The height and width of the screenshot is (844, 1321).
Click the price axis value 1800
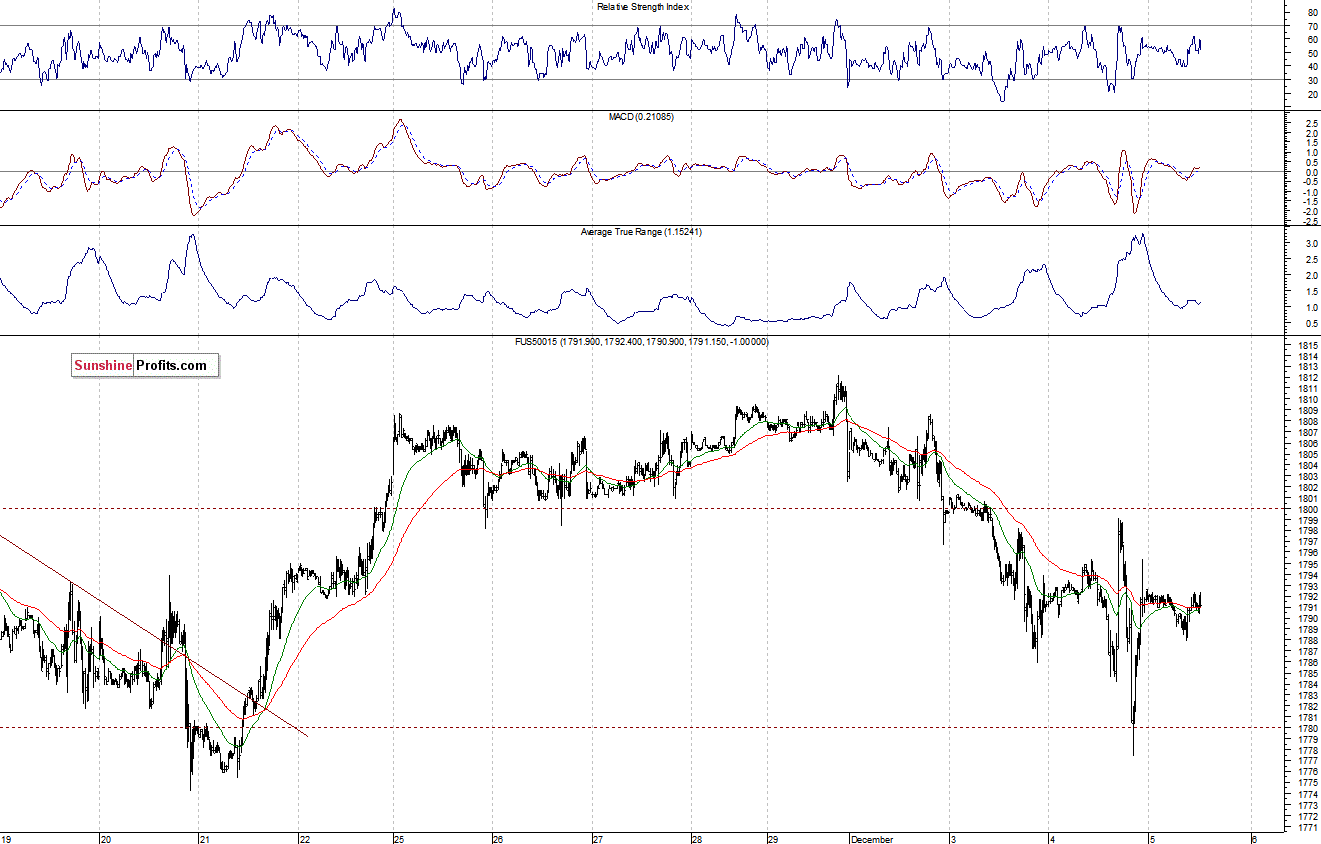click(1306, 510)
